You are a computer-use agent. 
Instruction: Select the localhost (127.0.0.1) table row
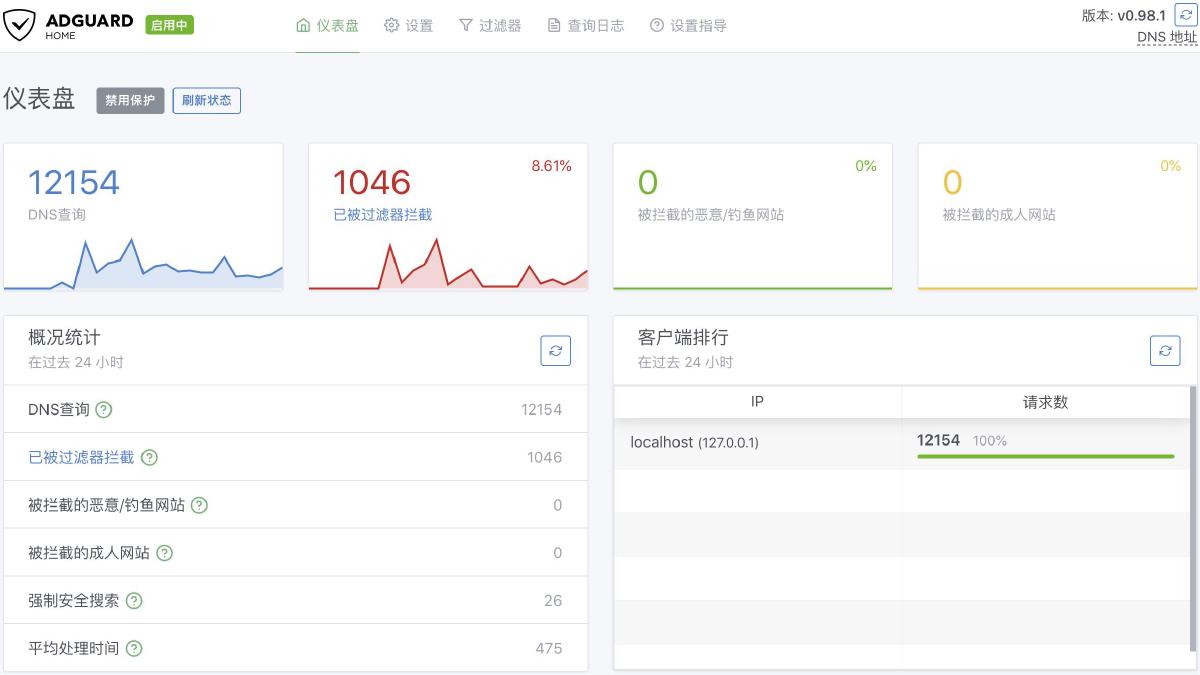(x=697, y=442)
